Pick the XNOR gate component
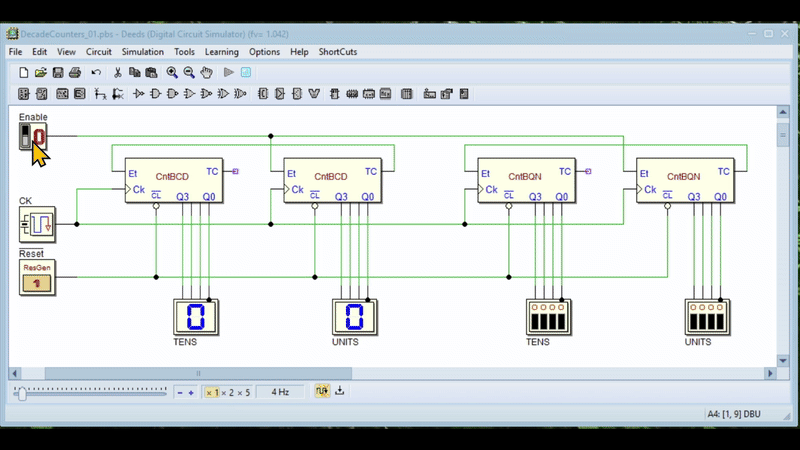800x450 pixels. point(240,94)
